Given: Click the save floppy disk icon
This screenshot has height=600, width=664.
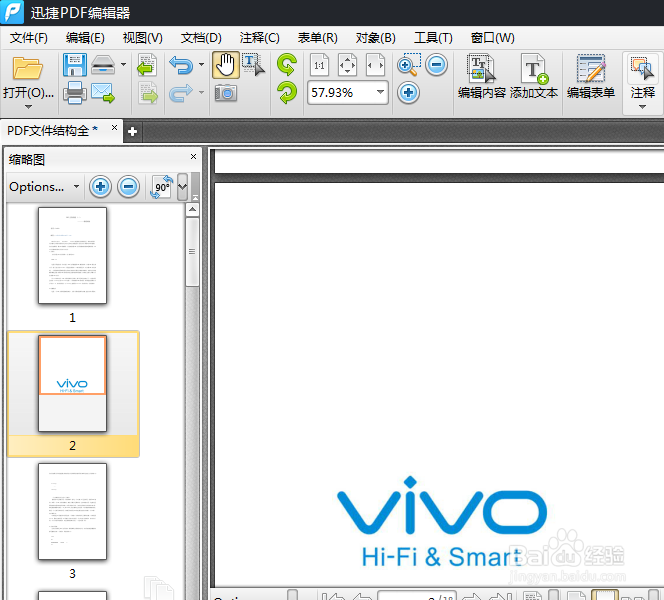Looking at the screenshot, I should 75,65.
